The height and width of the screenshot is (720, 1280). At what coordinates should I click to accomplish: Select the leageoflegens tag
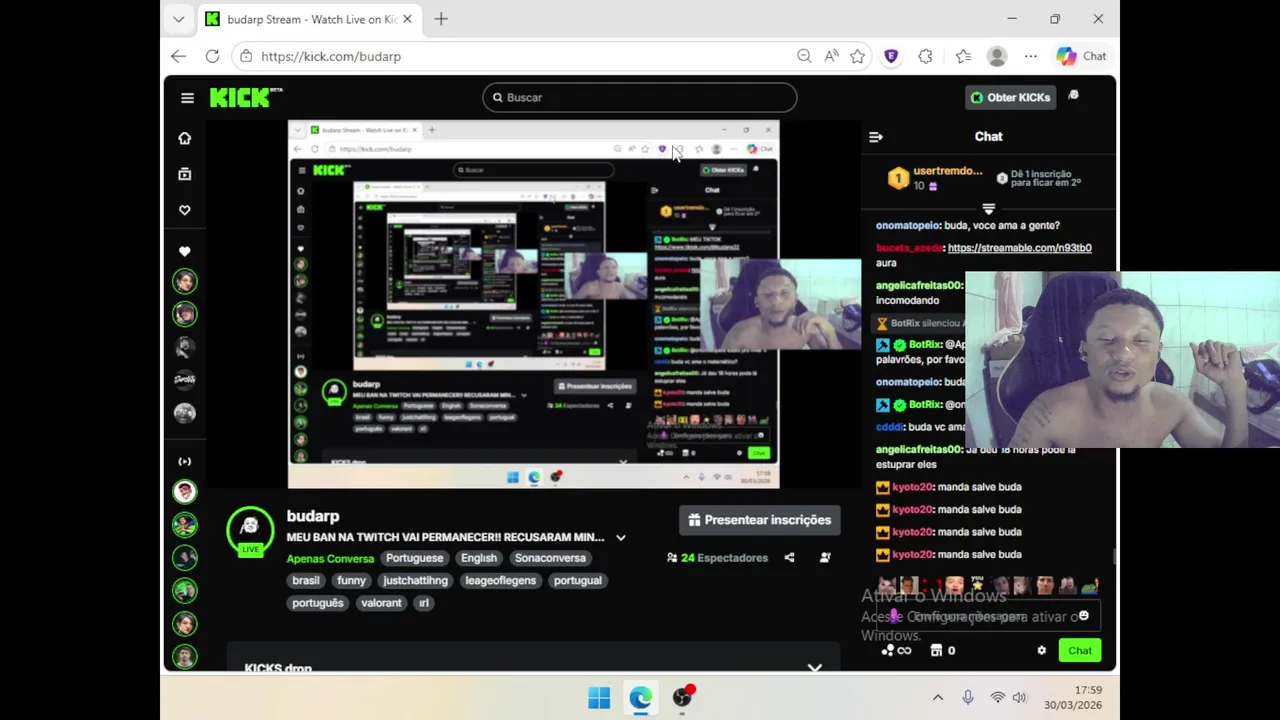(501, 580)
